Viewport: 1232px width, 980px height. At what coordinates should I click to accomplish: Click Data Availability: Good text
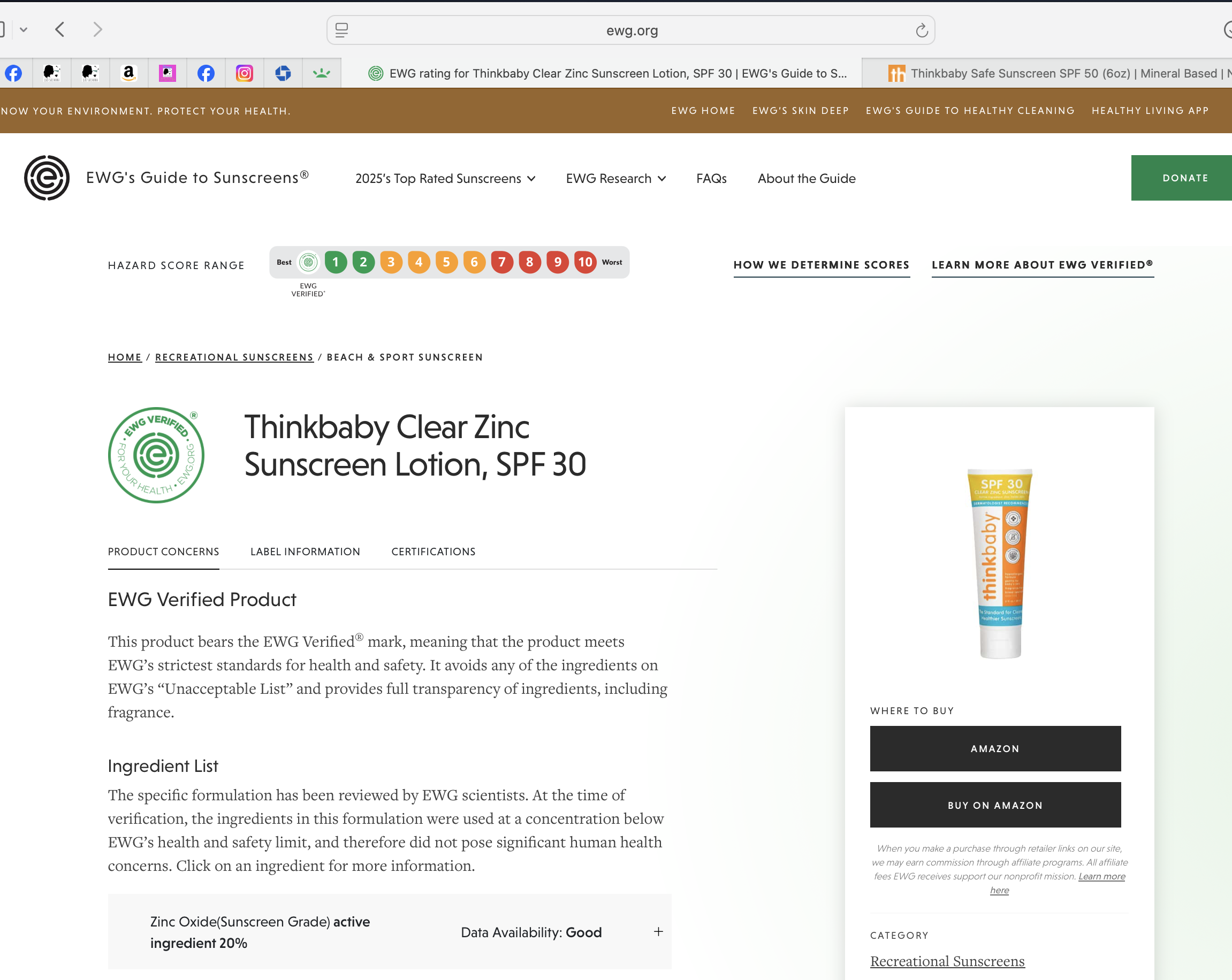531,932
